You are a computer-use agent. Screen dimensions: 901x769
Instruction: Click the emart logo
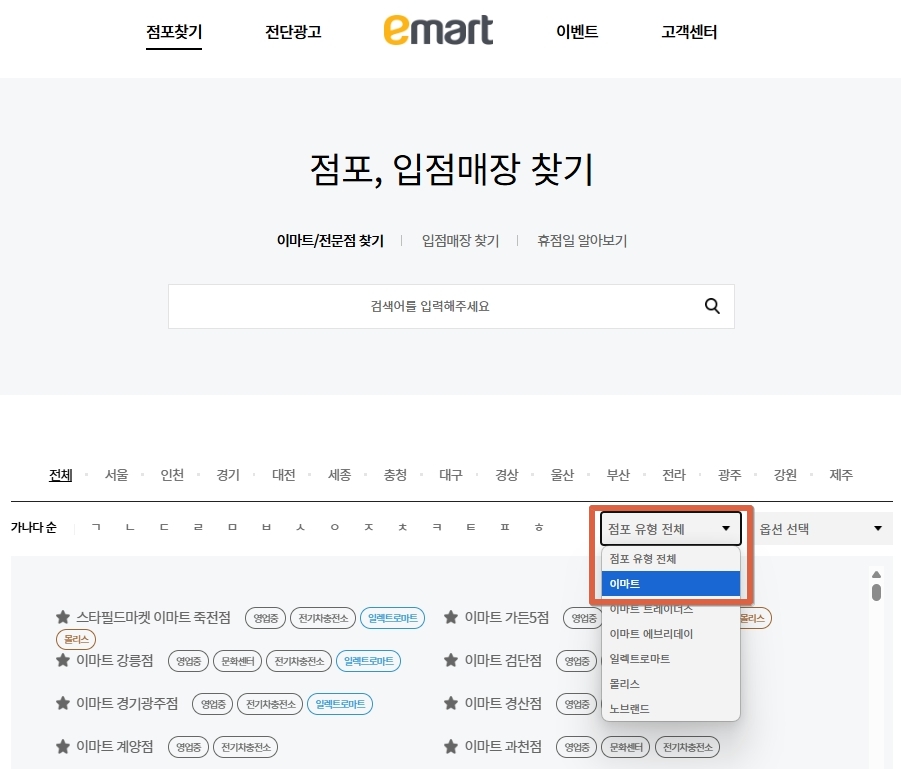438,30
